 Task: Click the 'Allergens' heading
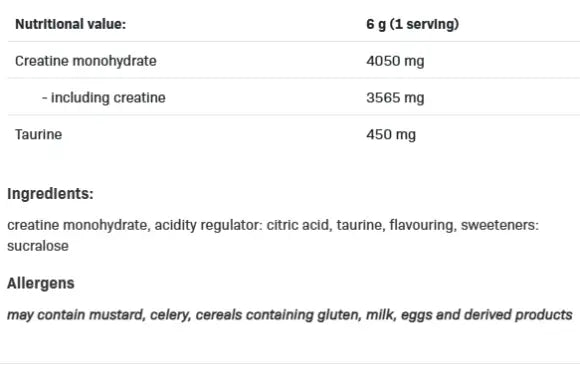click(41, 284)
